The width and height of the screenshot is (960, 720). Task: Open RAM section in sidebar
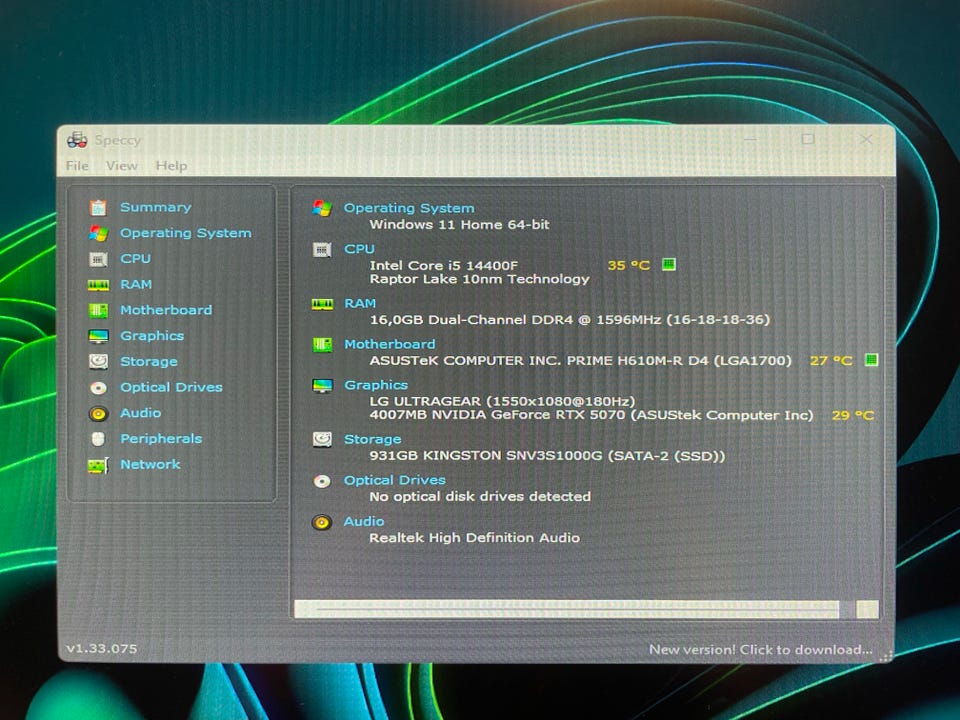tap(136, 284)
